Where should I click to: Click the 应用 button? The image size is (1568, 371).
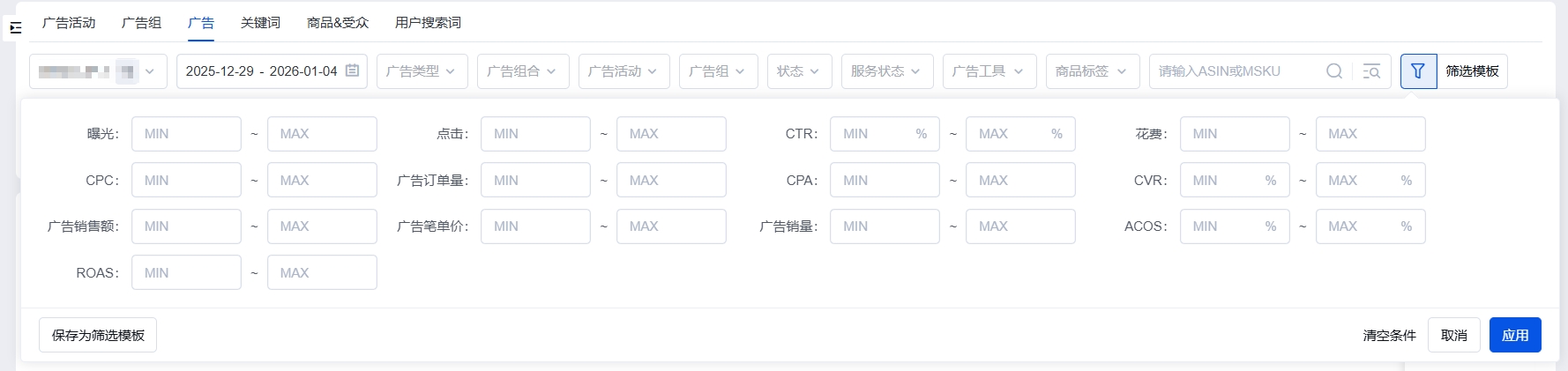click(1514, 335)
